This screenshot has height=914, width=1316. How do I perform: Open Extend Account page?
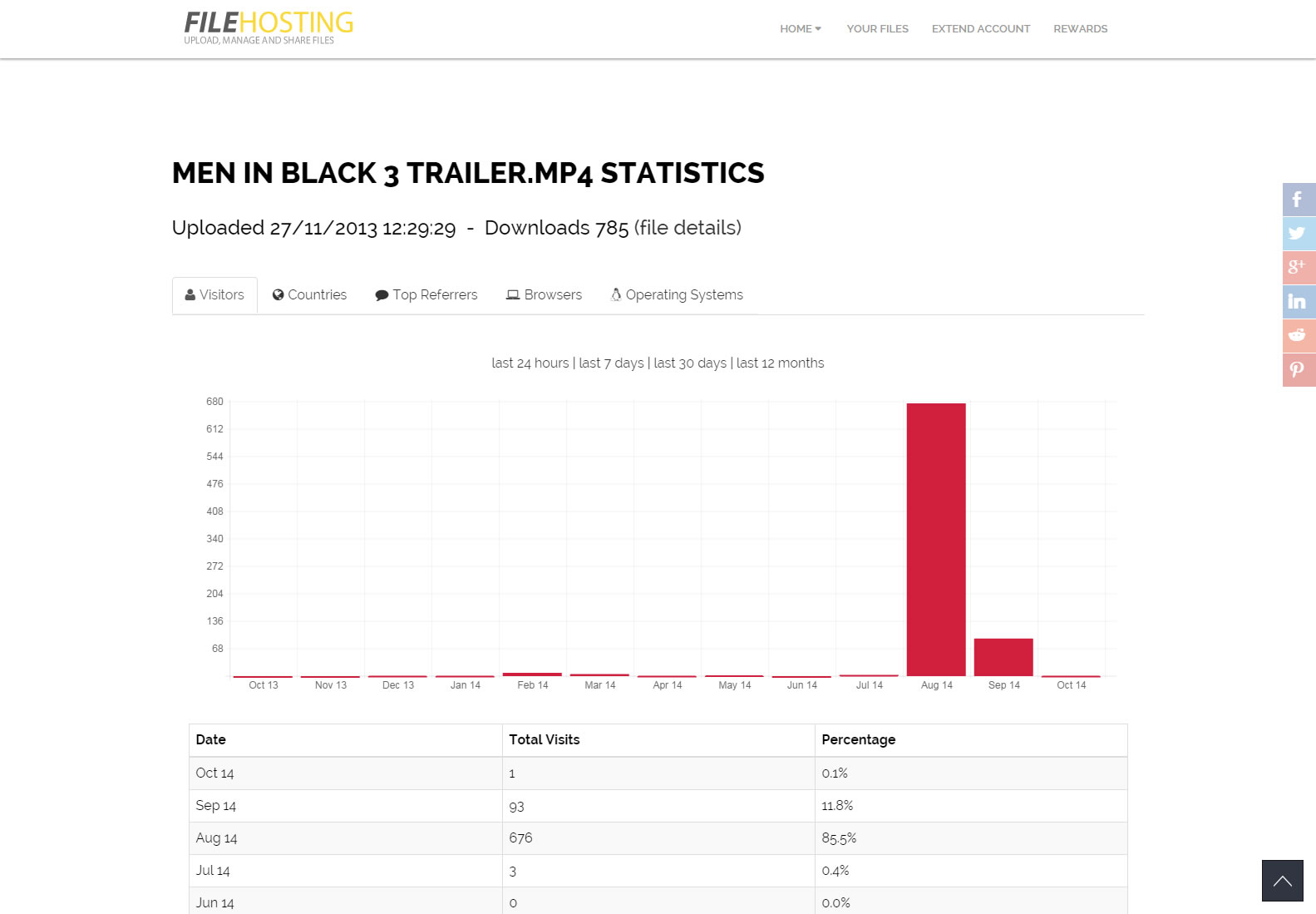981,28
